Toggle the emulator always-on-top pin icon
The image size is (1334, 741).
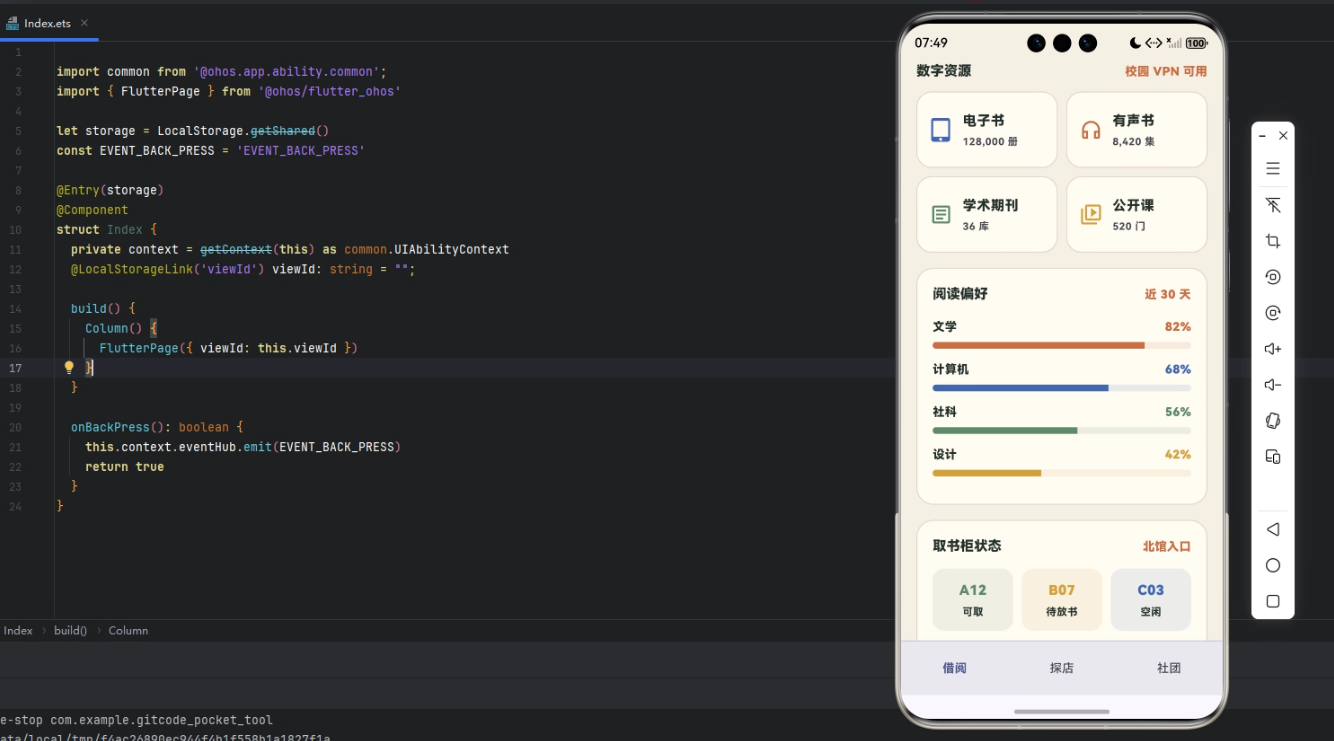(x=1273, y=205)
